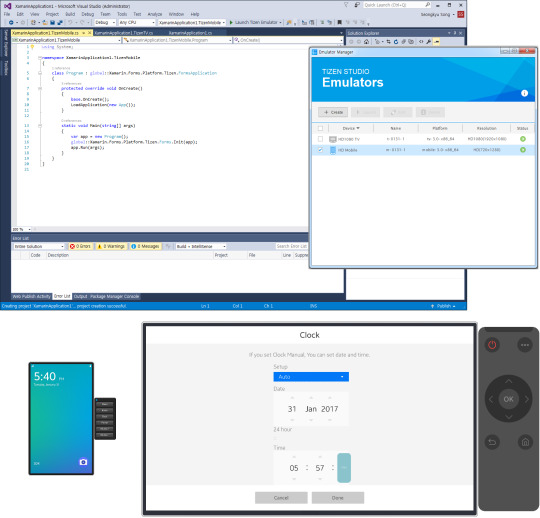The image size is (540, 518).
Task: Click the Search Error List input field
Action: [291, 246]
